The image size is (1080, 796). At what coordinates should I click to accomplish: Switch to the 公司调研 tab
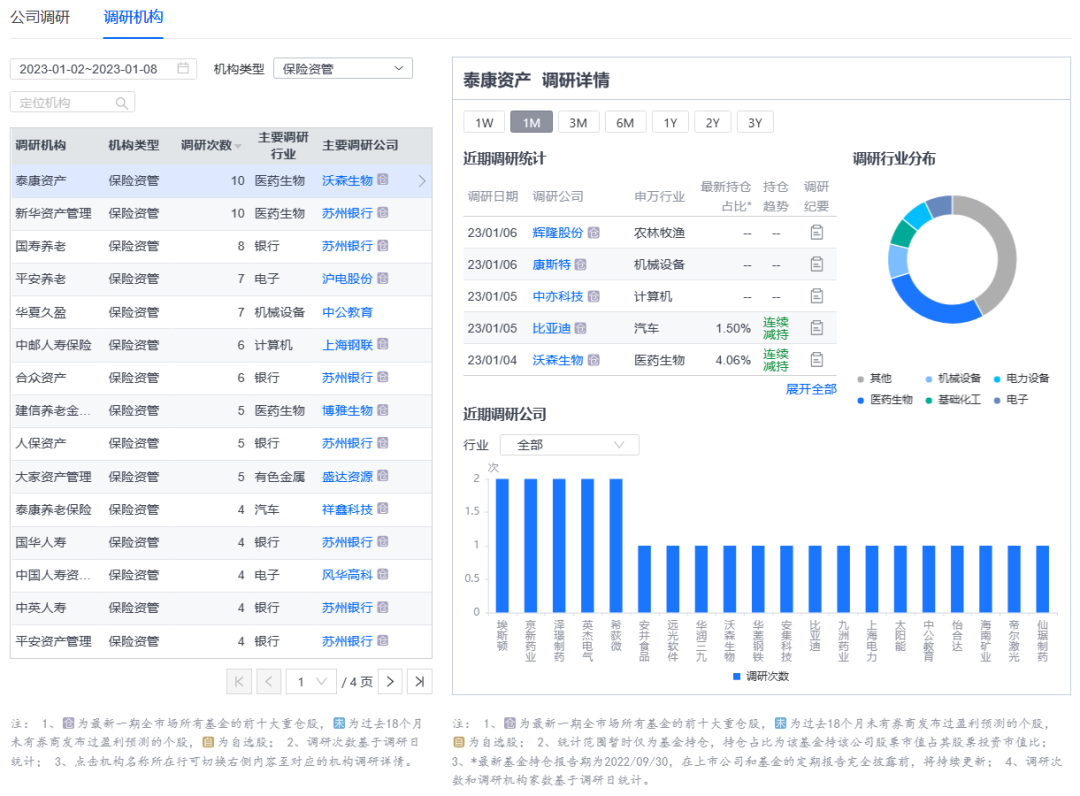[40, 17]
